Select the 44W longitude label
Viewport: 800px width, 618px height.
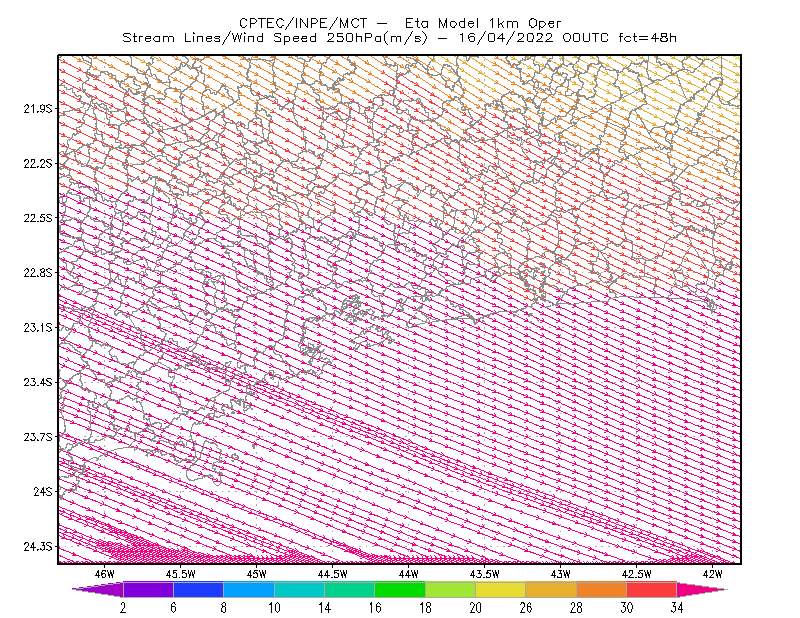click(x=409, y=574)
